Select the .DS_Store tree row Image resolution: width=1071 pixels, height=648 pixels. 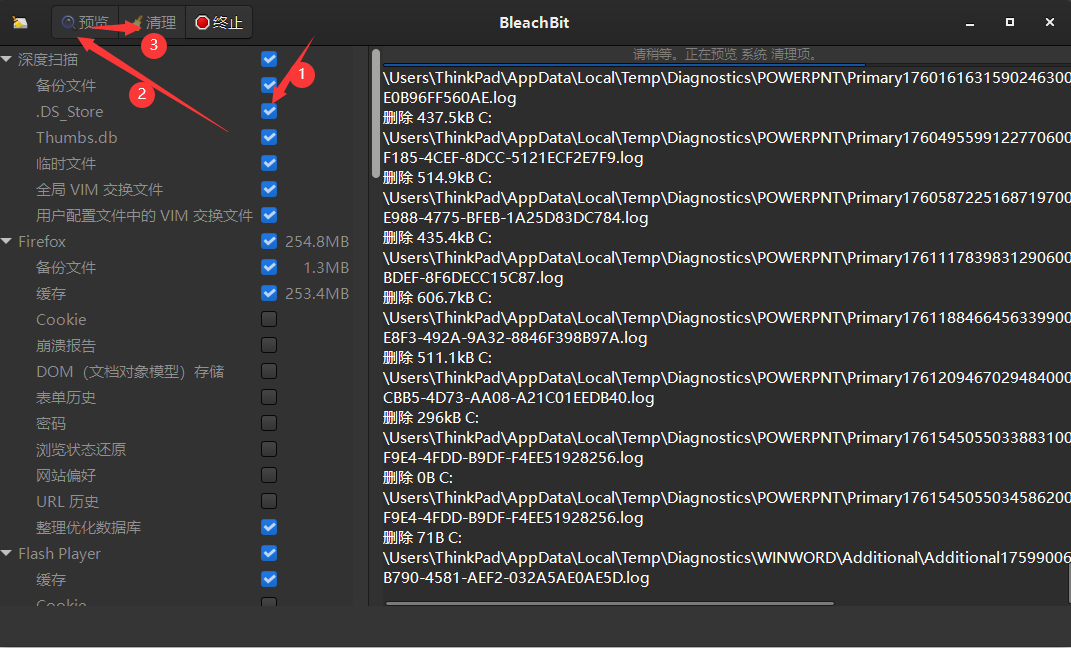coord(70,111)
